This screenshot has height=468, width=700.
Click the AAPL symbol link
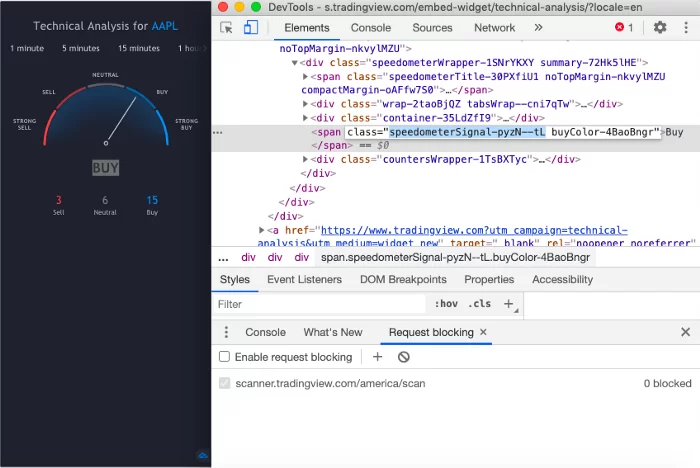[x=165, y=26]
